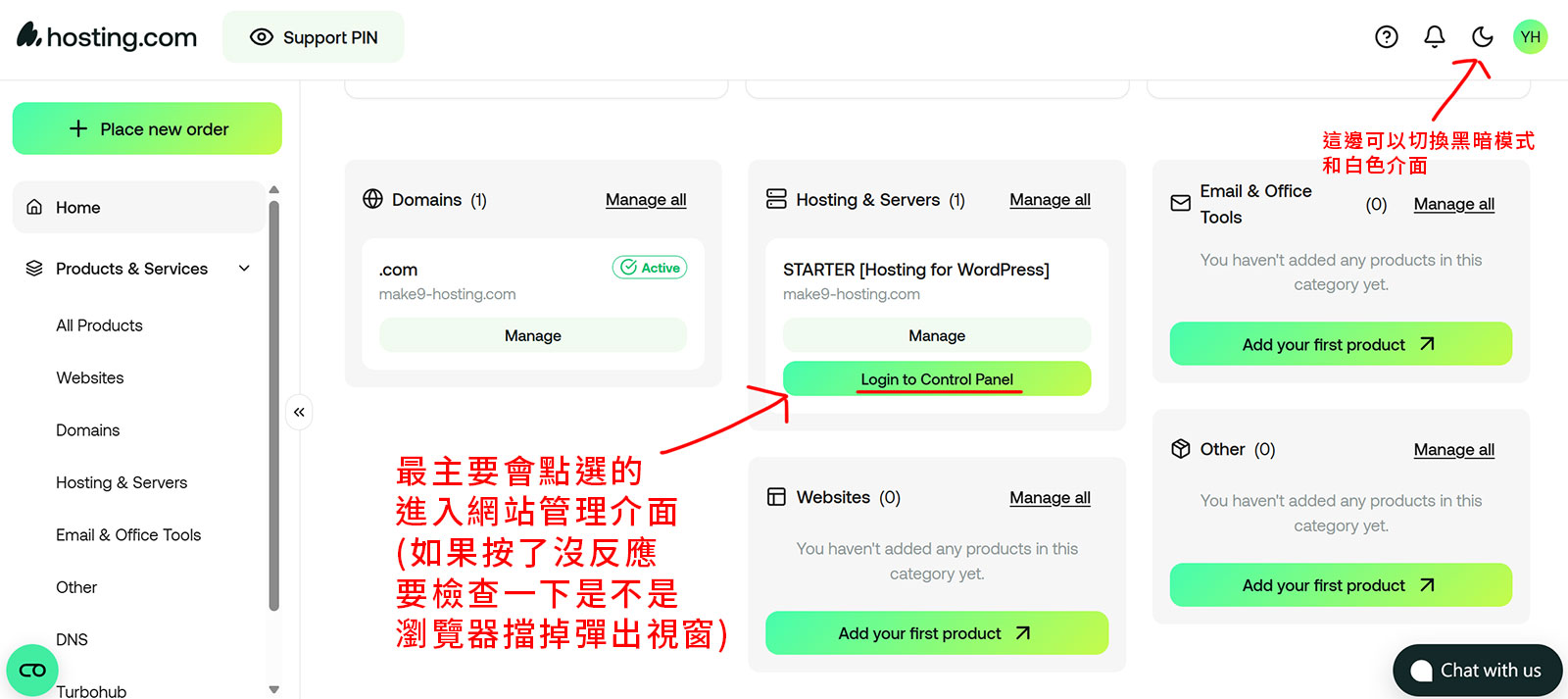
Task: Toggle dark mode with the moon icon
Action: point(1482,37)
